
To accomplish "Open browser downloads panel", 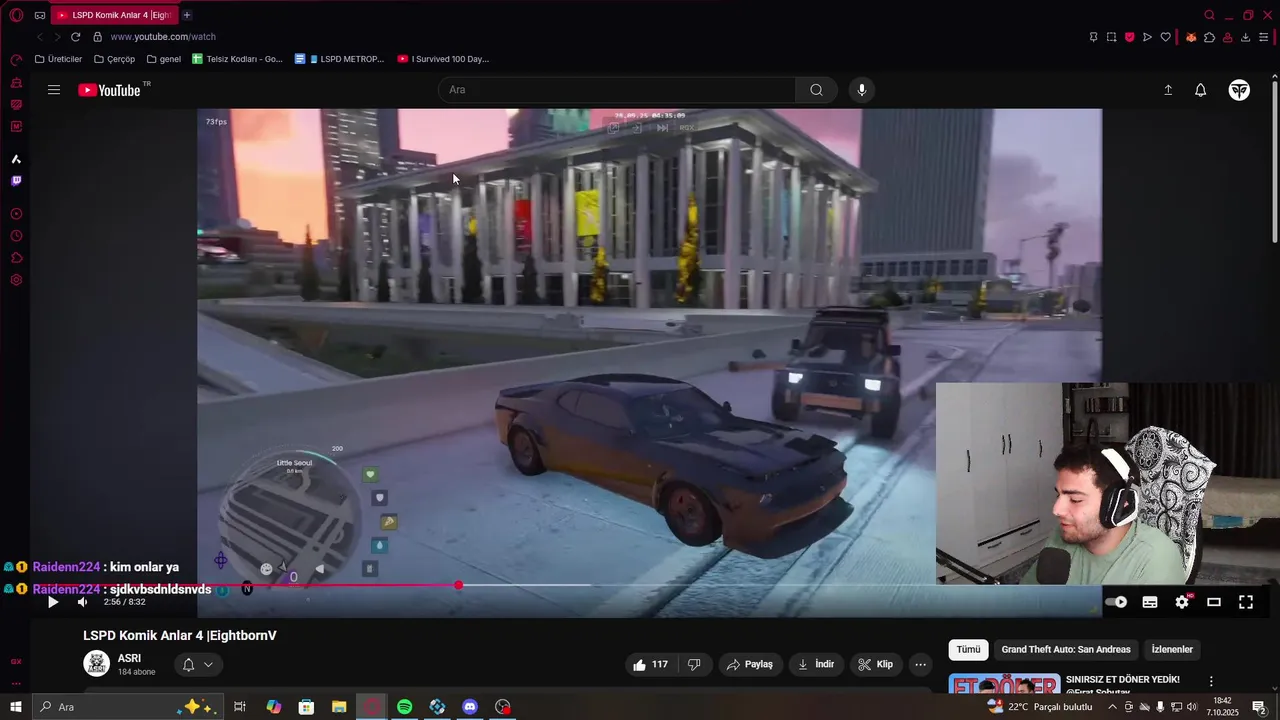I will pyautogui.click(x=1245, y=37).
